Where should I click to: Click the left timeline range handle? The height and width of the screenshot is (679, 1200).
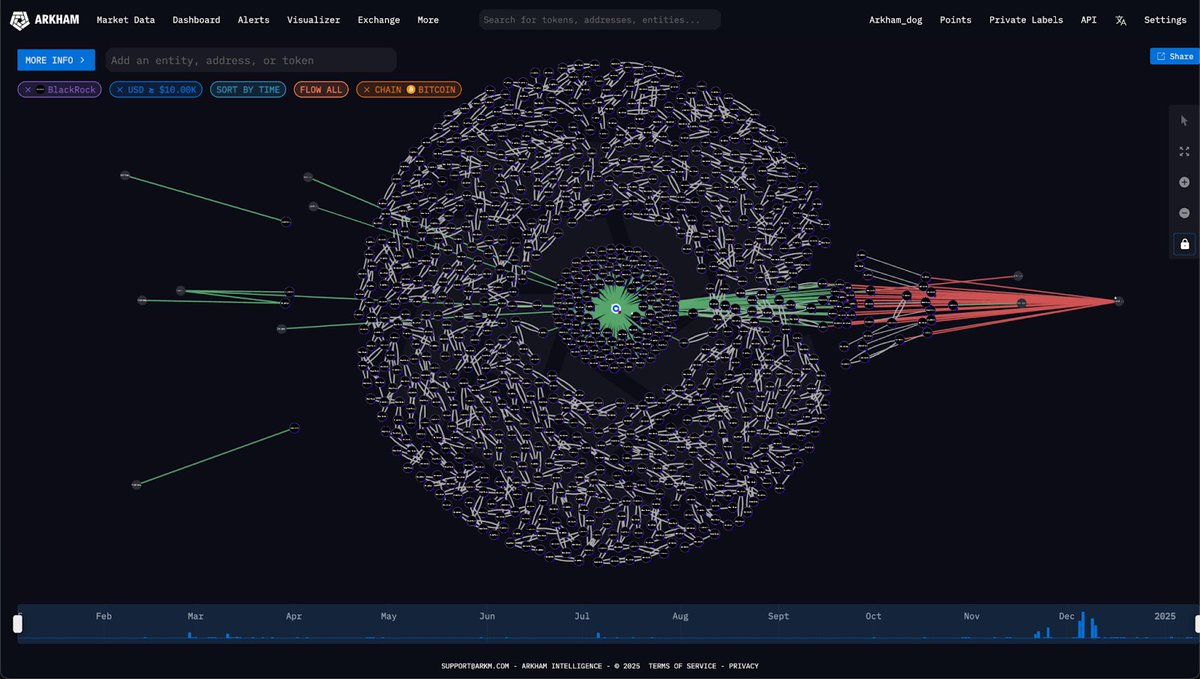click(17, 623)
